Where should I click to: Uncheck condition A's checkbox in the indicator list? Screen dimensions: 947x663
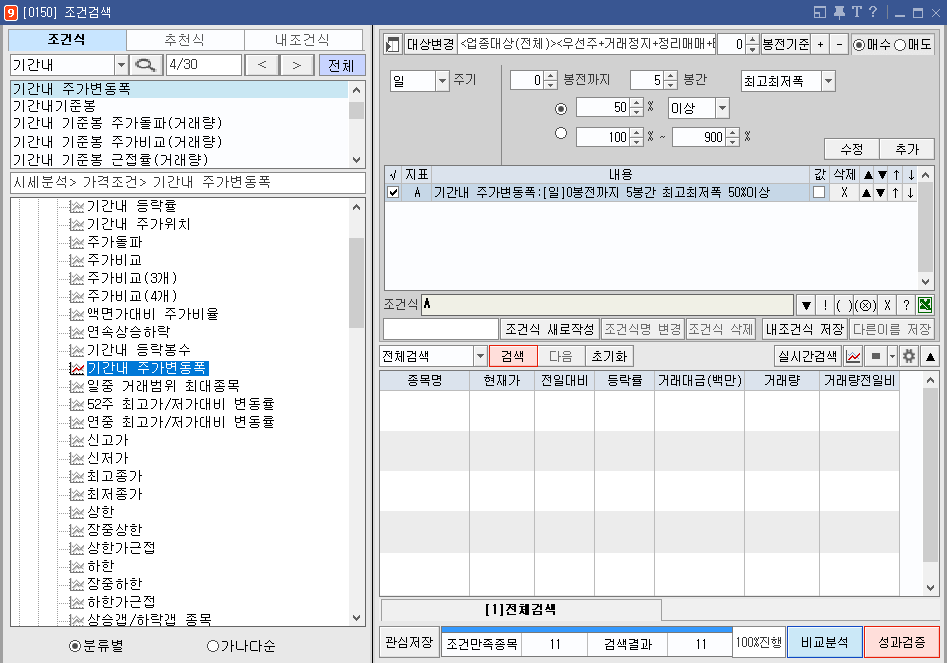(393, 192)
